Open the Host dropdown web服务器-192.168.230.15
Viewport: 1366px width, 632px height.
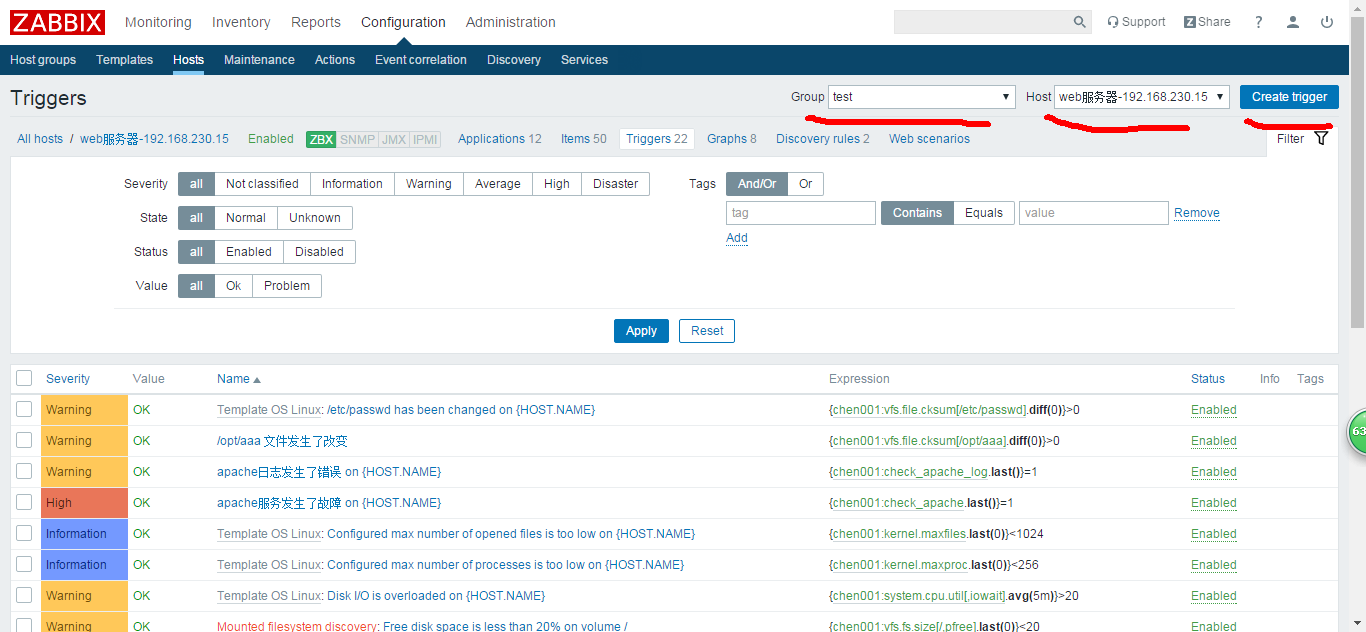point(1141,97)
